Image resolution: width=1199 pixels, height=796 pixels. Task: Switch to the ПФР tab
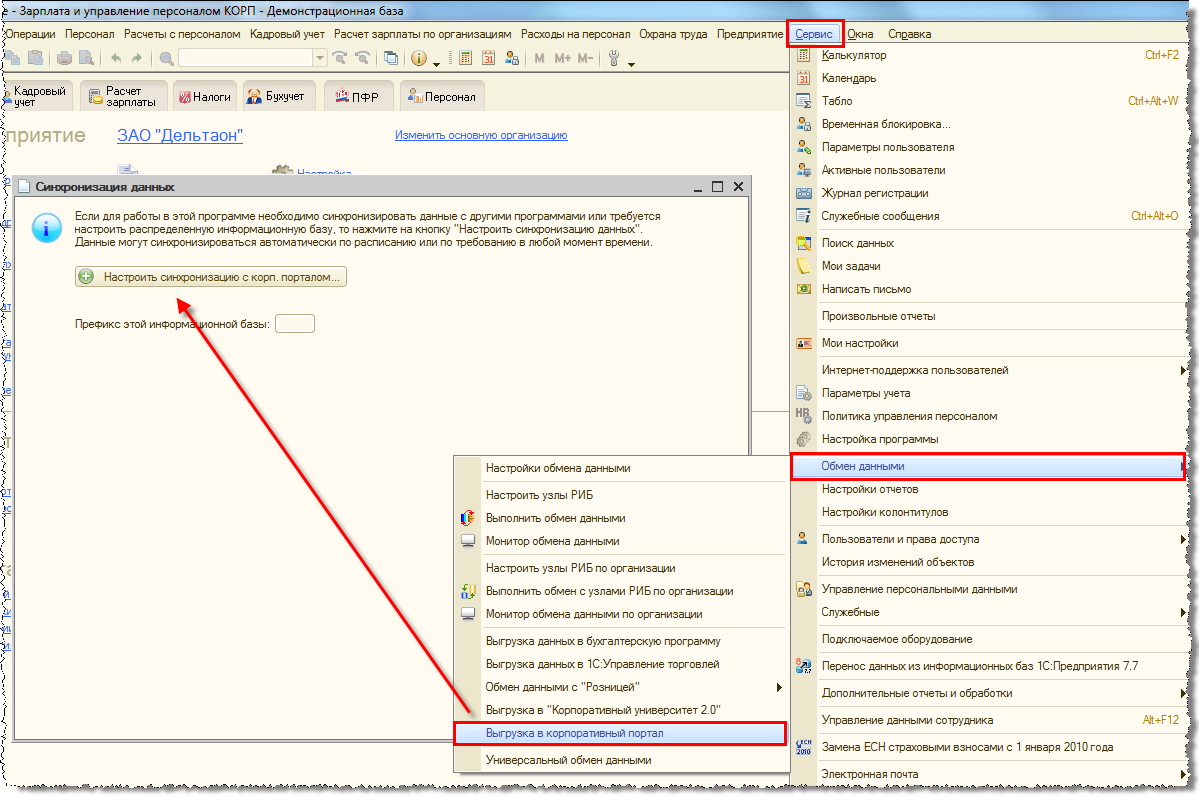pyautogui.click(x=358, y=96)
